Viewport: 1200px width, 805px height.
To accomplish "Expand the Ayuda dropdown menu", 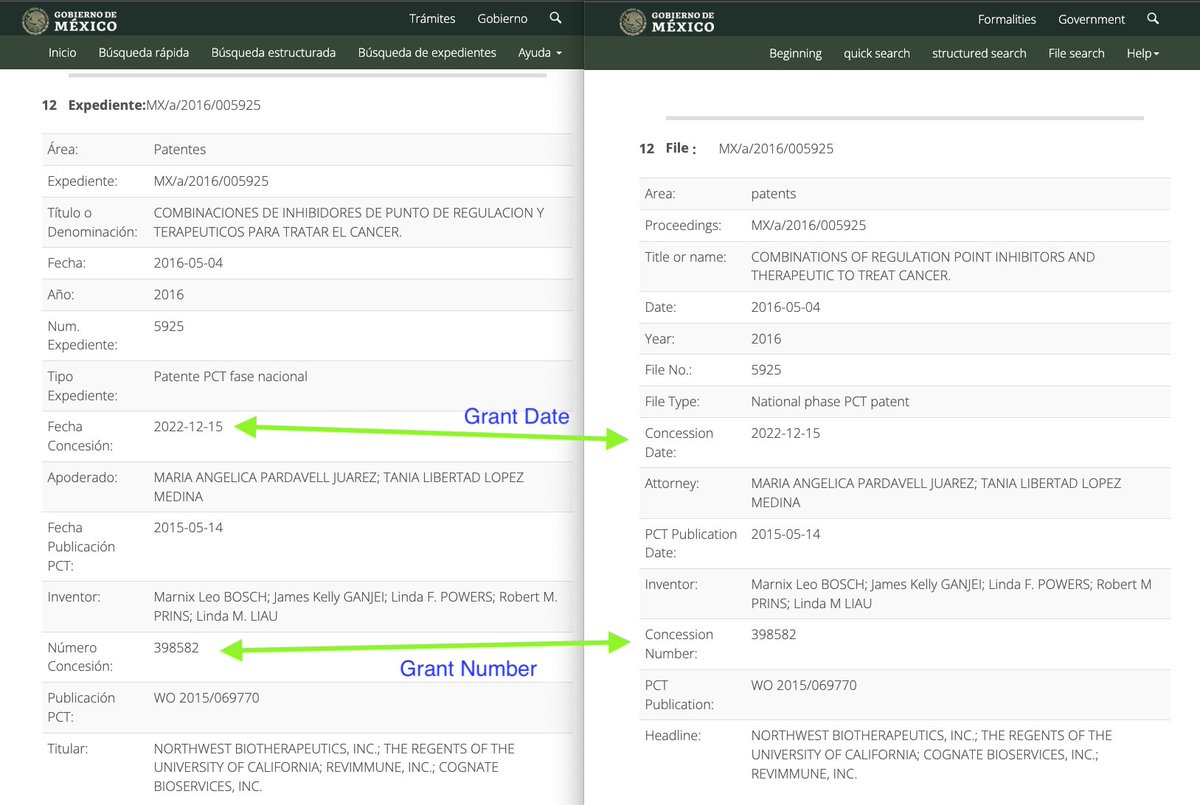I will click(x=540, y=53).
